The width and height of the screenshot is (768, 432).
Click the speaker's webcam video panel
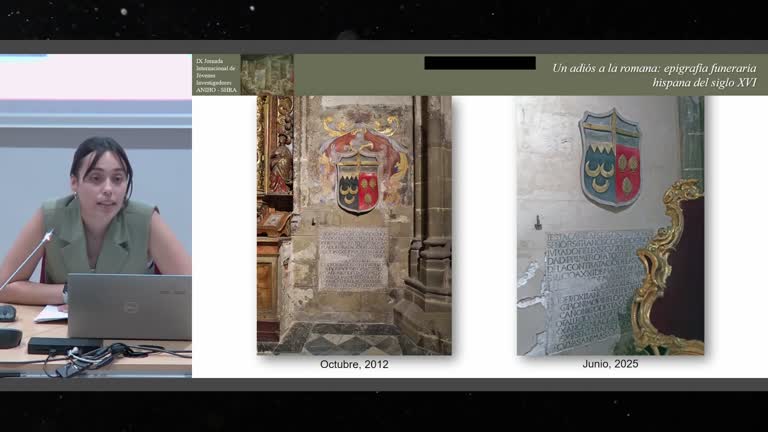click(x=96, y=216)
